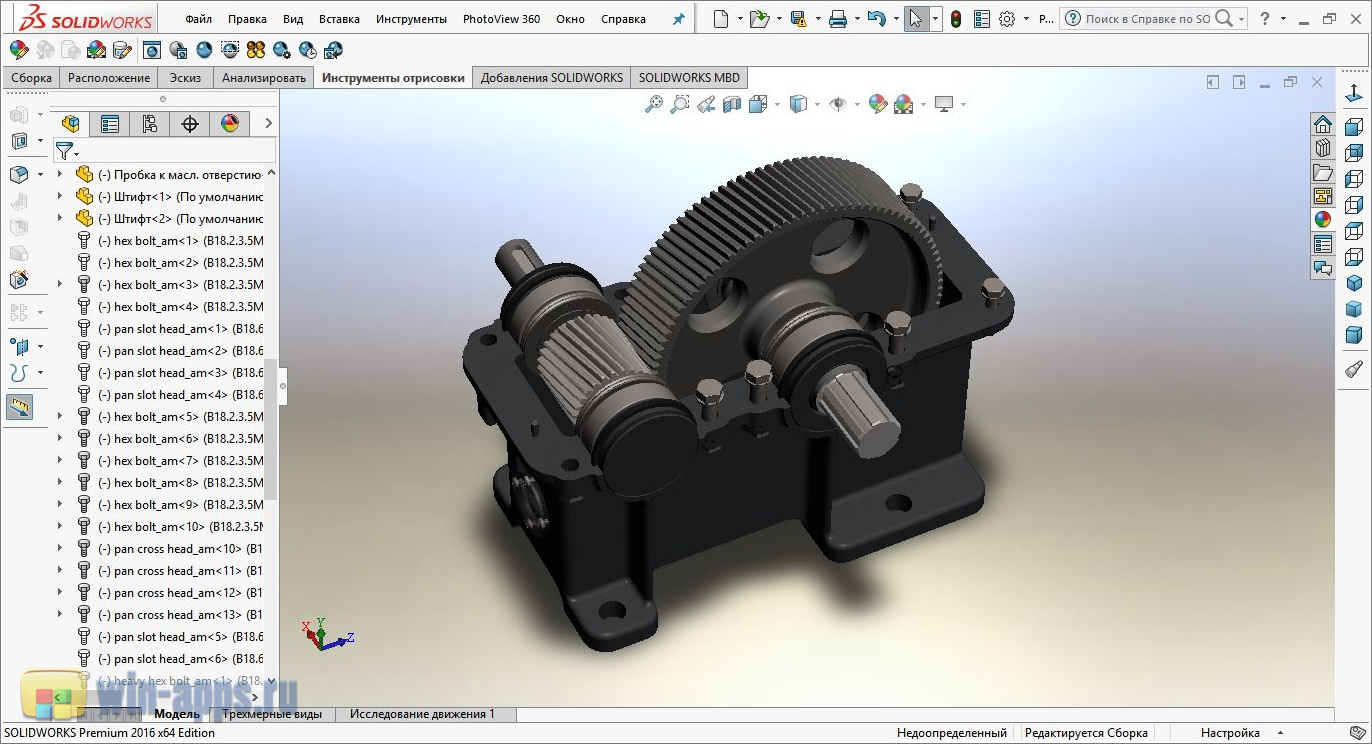Open Edit Appearance in the render toolbar
The width and height of the screenshot is (1372, 744).
click(19, 49)
